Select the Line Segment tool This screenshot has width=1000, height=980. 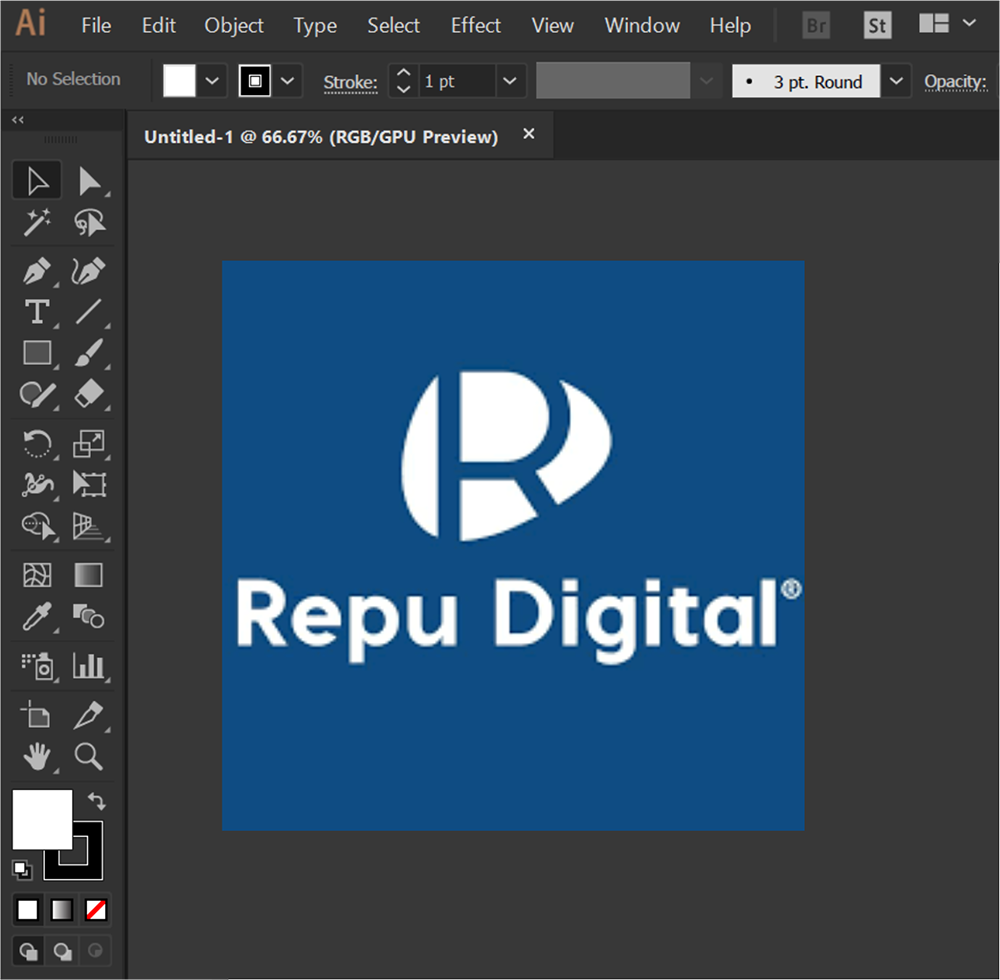pyautogui.click(x=89, y=312)
